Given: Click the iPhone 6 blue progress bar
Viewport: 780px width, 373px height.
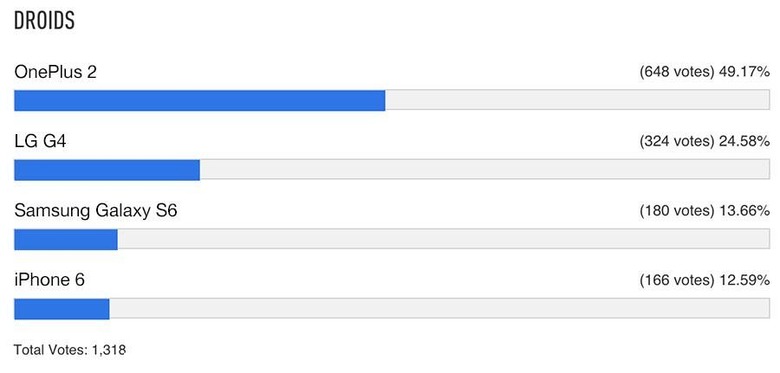Looking at the screenshot, I should (62, 309).
